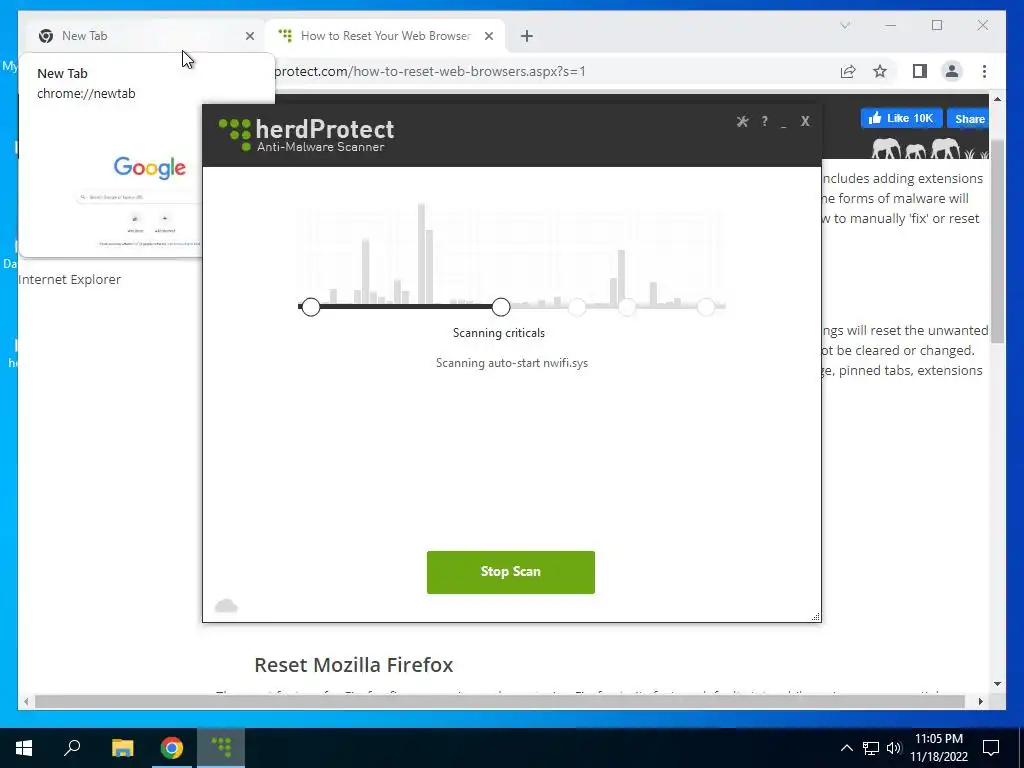Open the network status tray icon
1024x768 pixels.
pyautogui.click(x=871, y=748)
